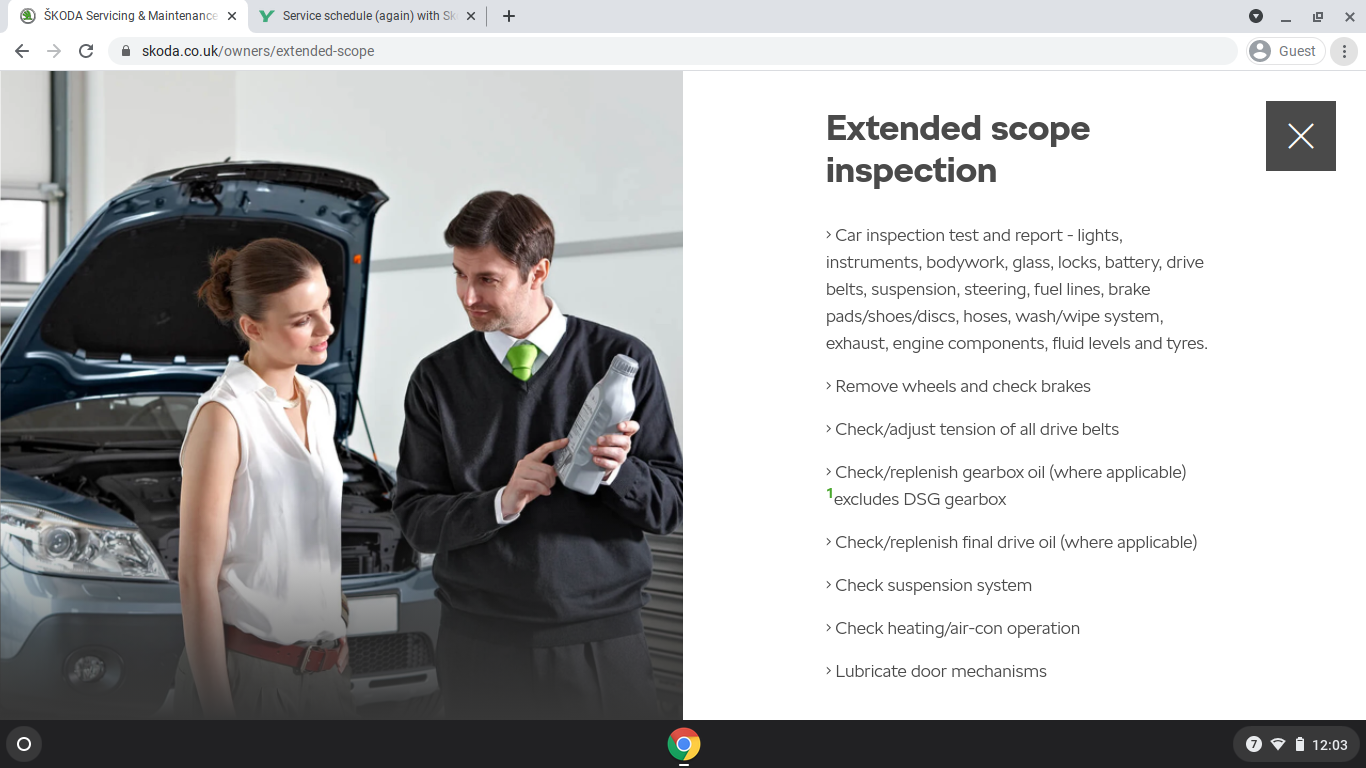Go back to the previous page
1366x768 pixels.
tap(22, 51)
